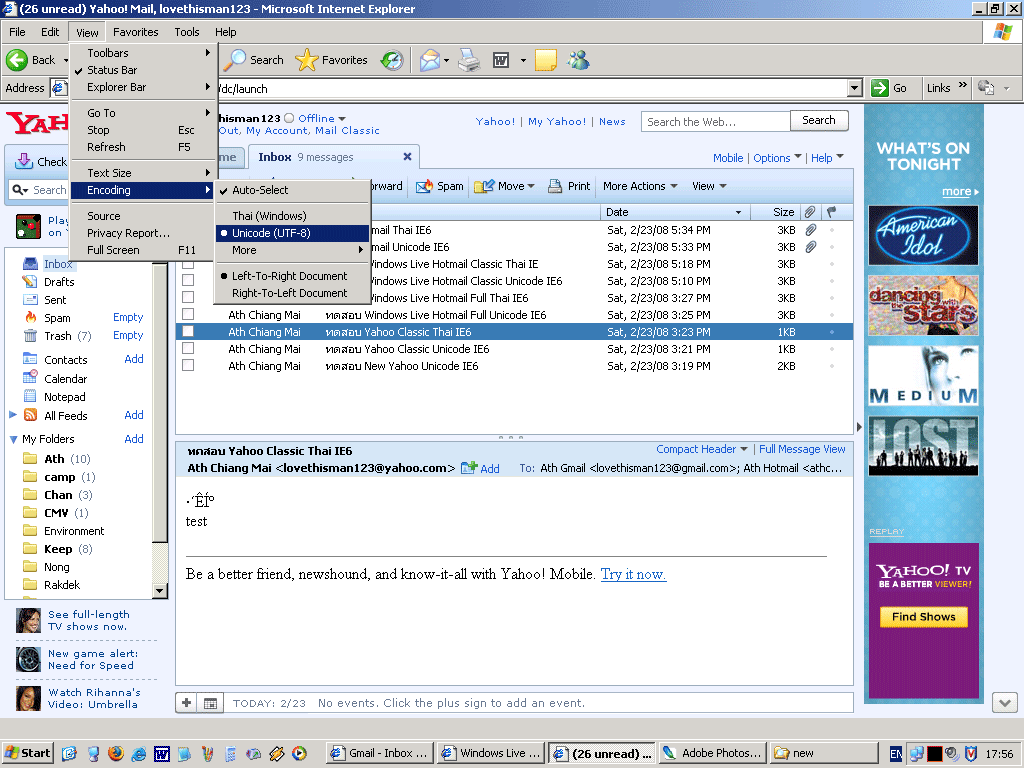Click the Spam flame icon in sidebar
Screen dimensions: 1024x768
[30, 317]
